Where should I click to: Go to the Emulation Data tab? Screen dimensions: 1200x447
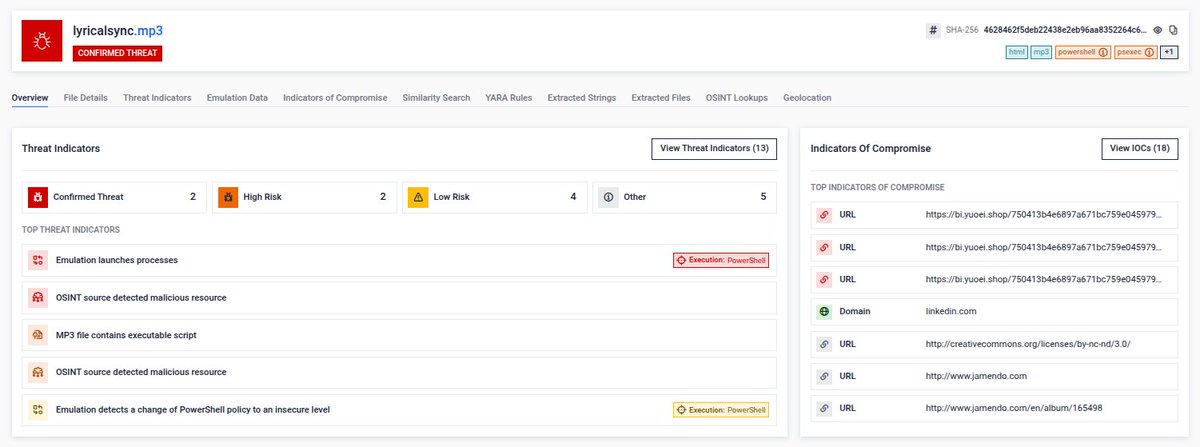237,98
